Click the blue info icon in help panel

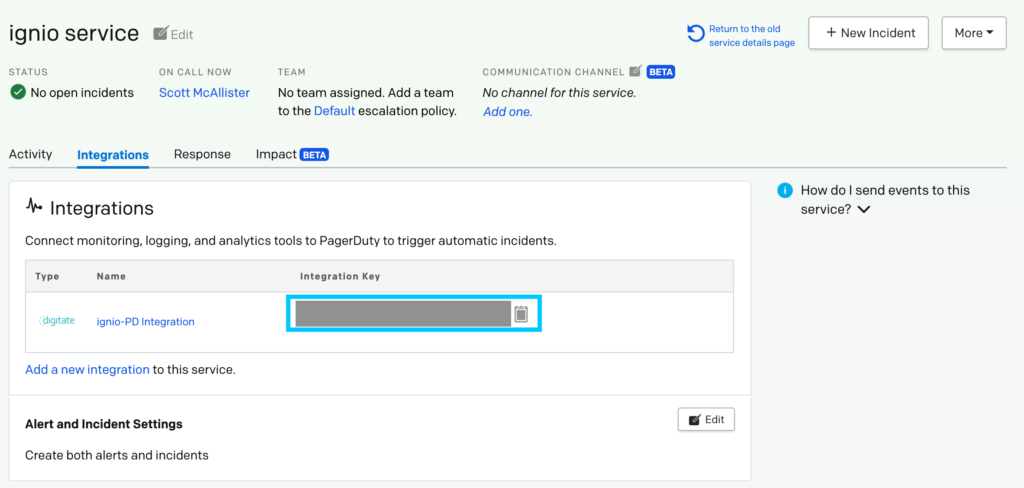[786, 190]
